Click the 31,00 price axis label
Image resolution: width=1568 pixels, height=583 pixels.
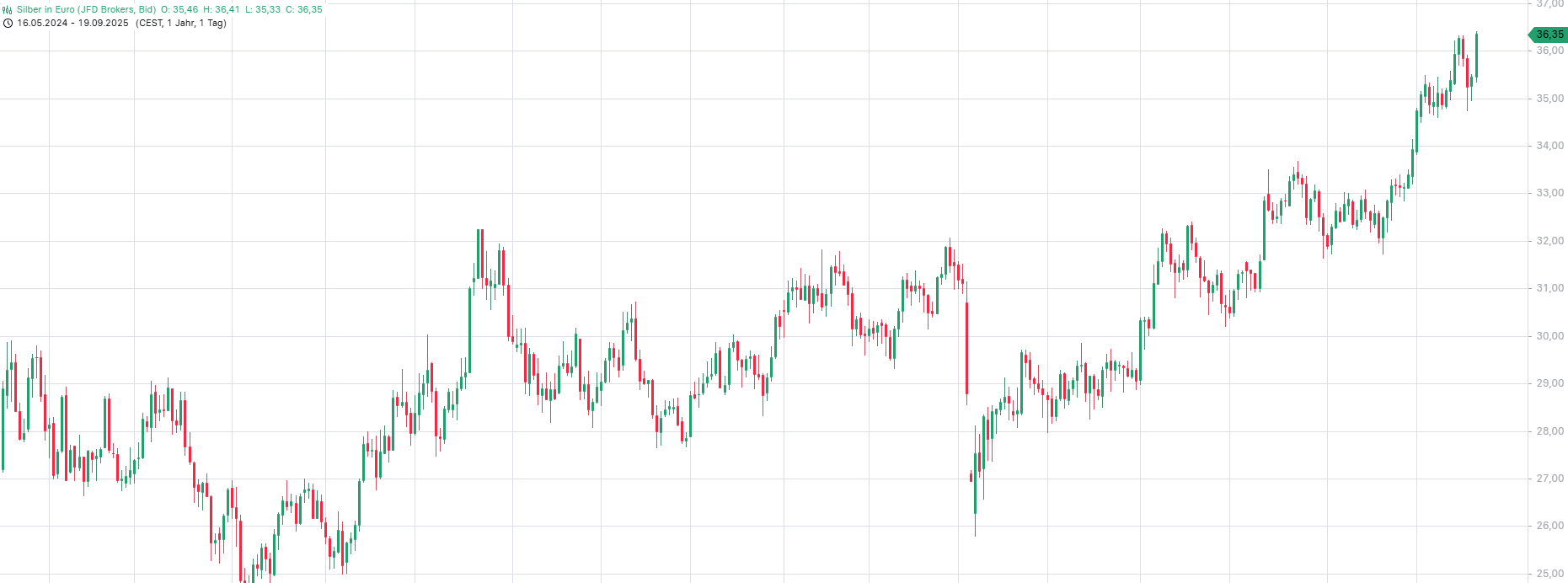[x=1549, y=288]
